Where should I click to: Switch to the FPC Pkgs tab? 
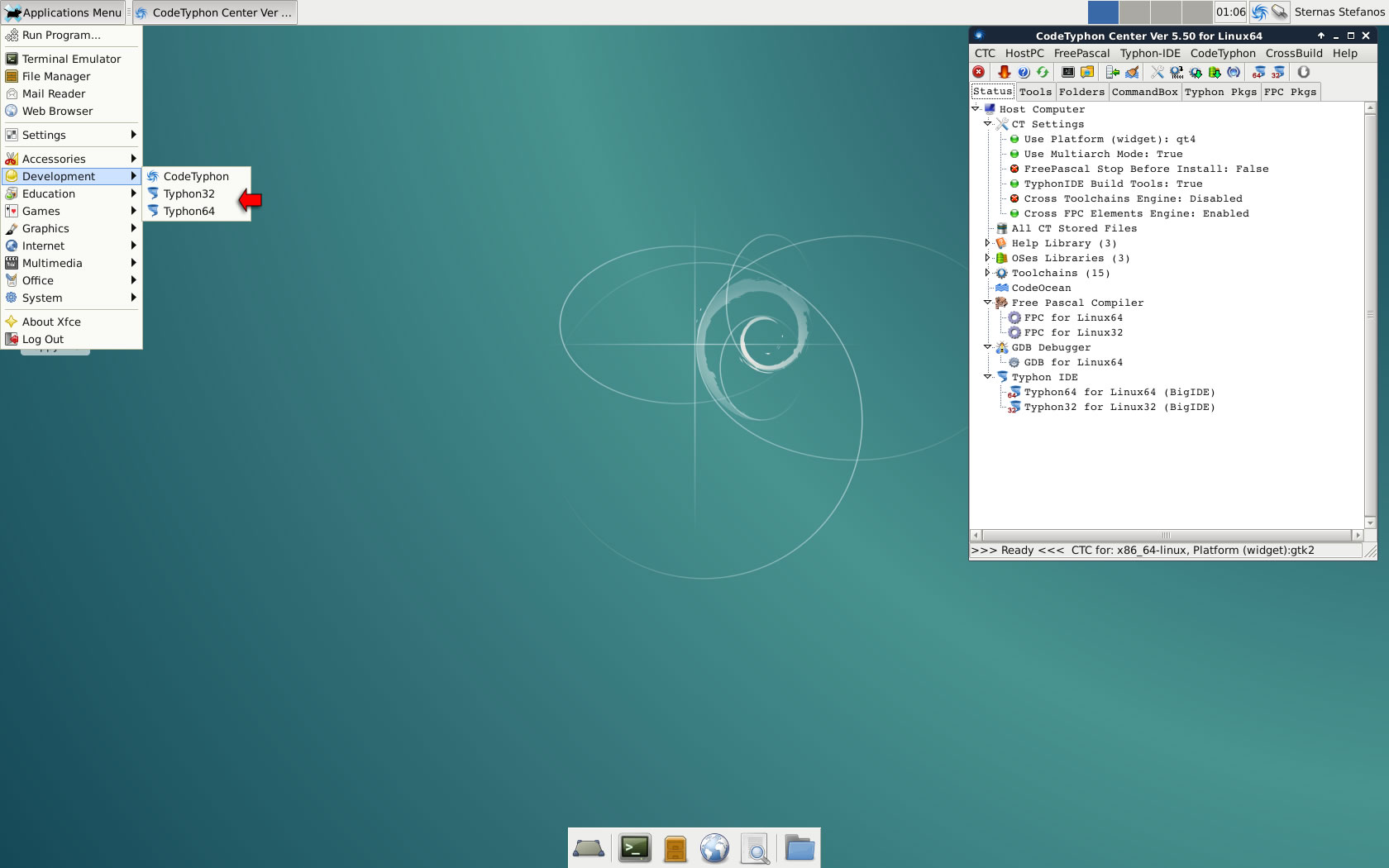(1290, 92)
